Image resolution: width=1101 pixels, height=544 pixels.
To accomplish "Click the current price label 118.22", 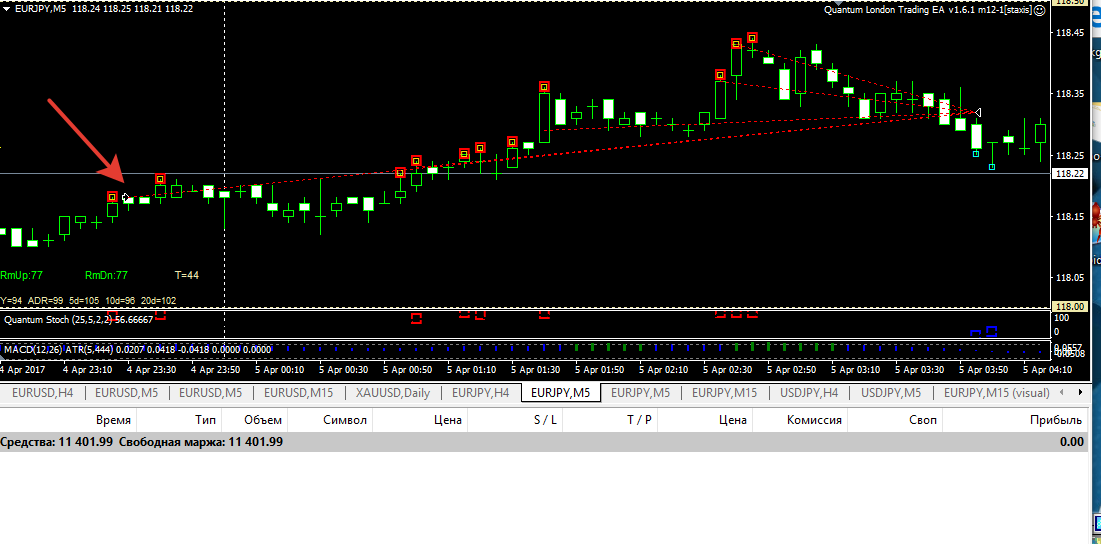I will (1069, 173).
